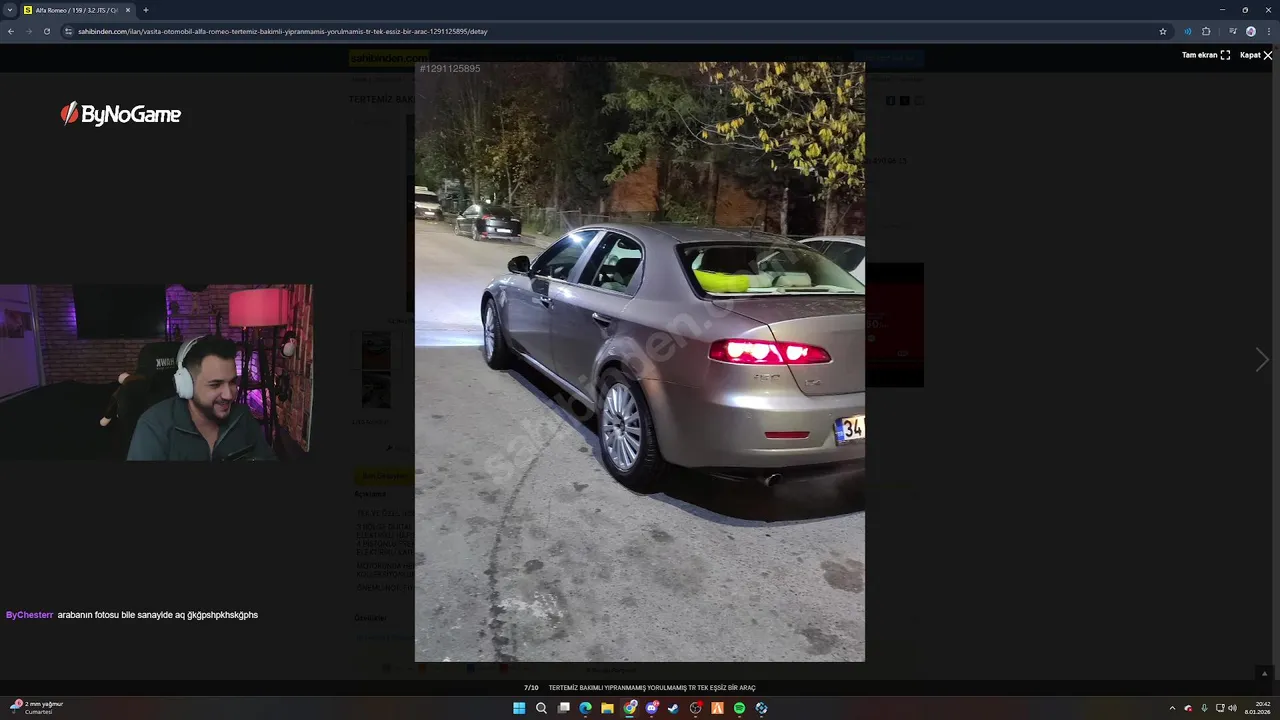Click the 7/10 photo counter
This screenshot has width=1280, height=720.
(531, 688)
